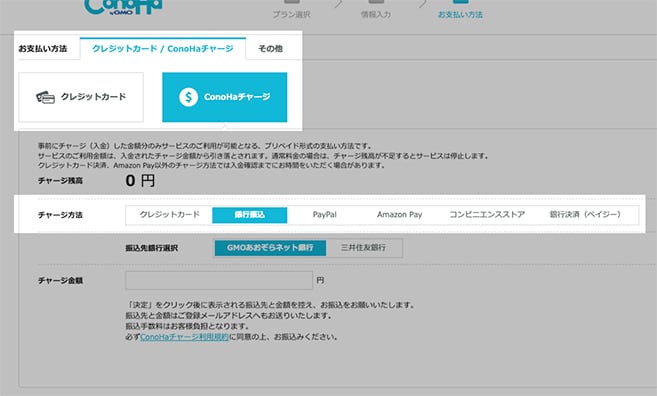The height and width of the screenshot is (396, 657).
Task: Click the dollar coin icon in ConoHaチャージ button
Action: click(x=189, y=97)
